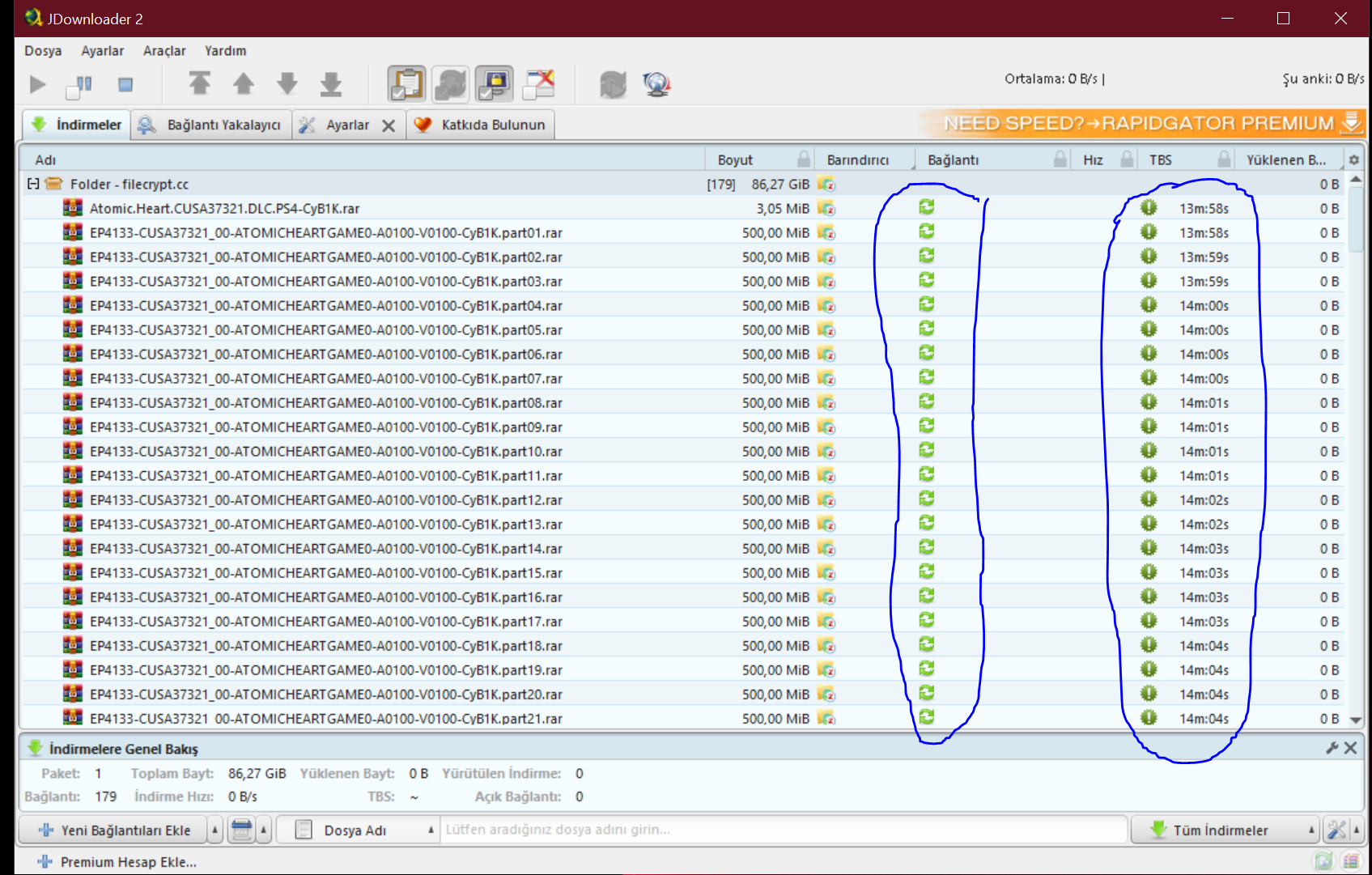The width and height of the screenshot is (1372, 875).
Task: Toggle the Bağlantı column width lock
Action: tap(1060, 159)
